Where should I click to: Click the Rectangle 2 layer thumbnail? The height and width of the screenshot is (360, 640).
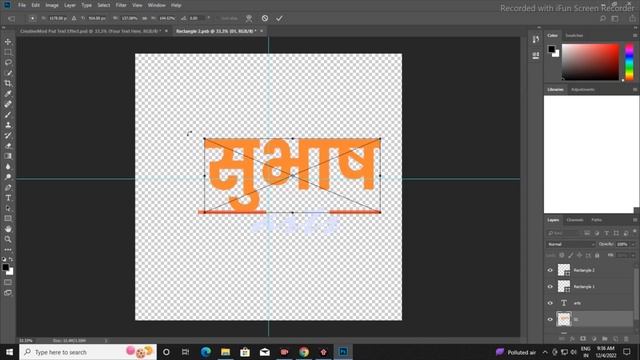[564, 270]
